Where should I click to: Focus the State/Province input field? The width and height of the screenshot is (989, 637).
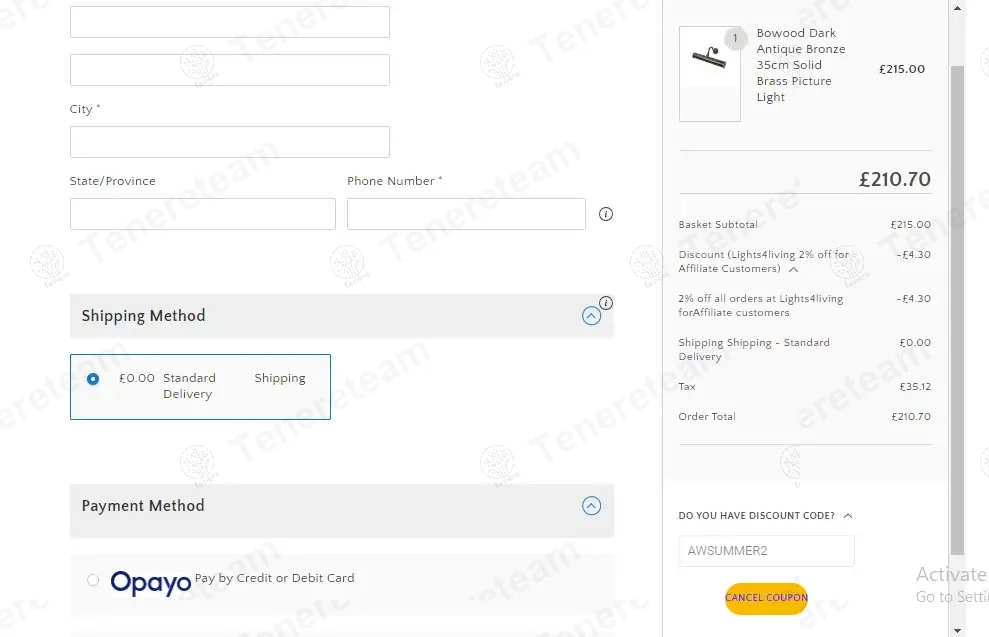pos(202,214)
